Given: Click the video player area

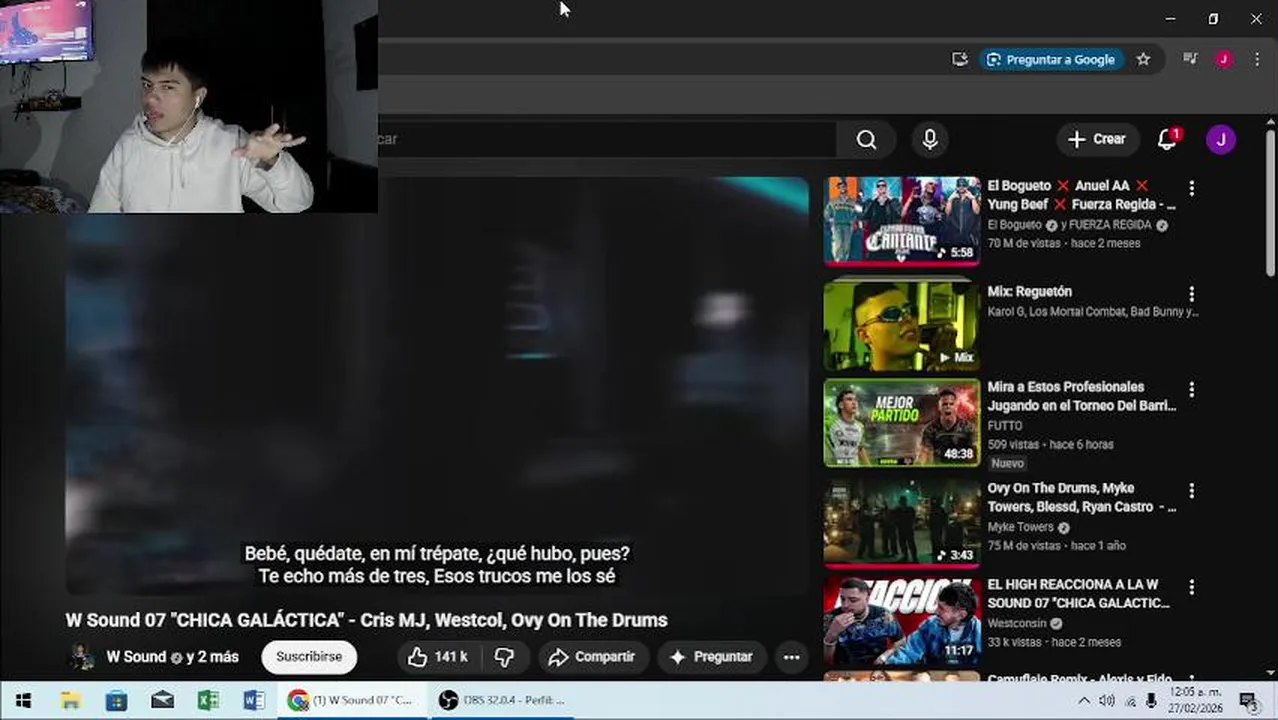Looking at the screenshot, I should [437, 386].
